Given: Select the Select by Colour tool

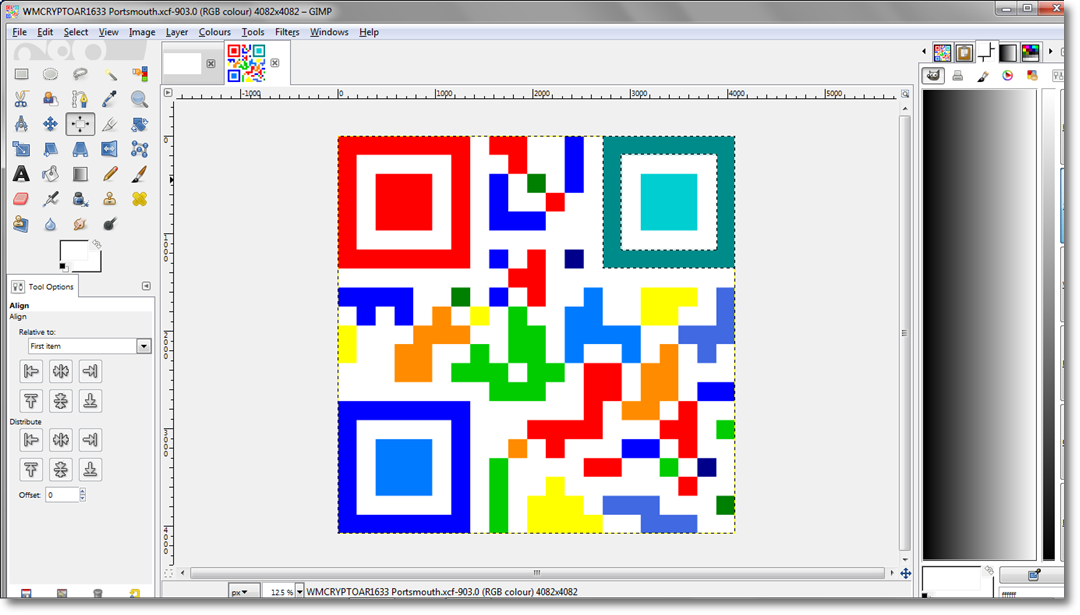Looking at the screenshot, I should click(x=140, y=74).
